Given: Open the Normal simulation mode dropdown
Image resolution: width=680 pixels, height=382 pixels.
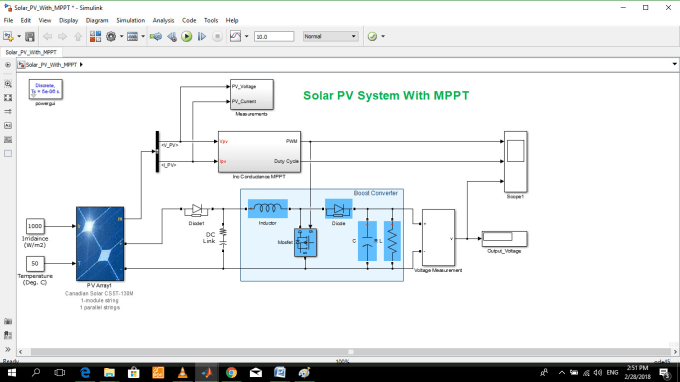Looking at the screenshot, I should coord(330,36).
